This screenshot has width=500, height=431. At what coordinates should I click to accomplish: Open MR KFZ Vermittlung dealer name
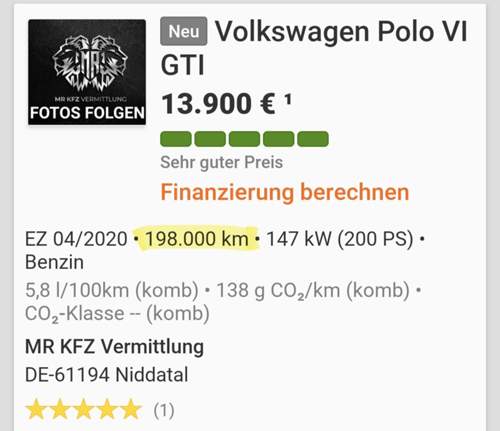(x=115, y=347)
